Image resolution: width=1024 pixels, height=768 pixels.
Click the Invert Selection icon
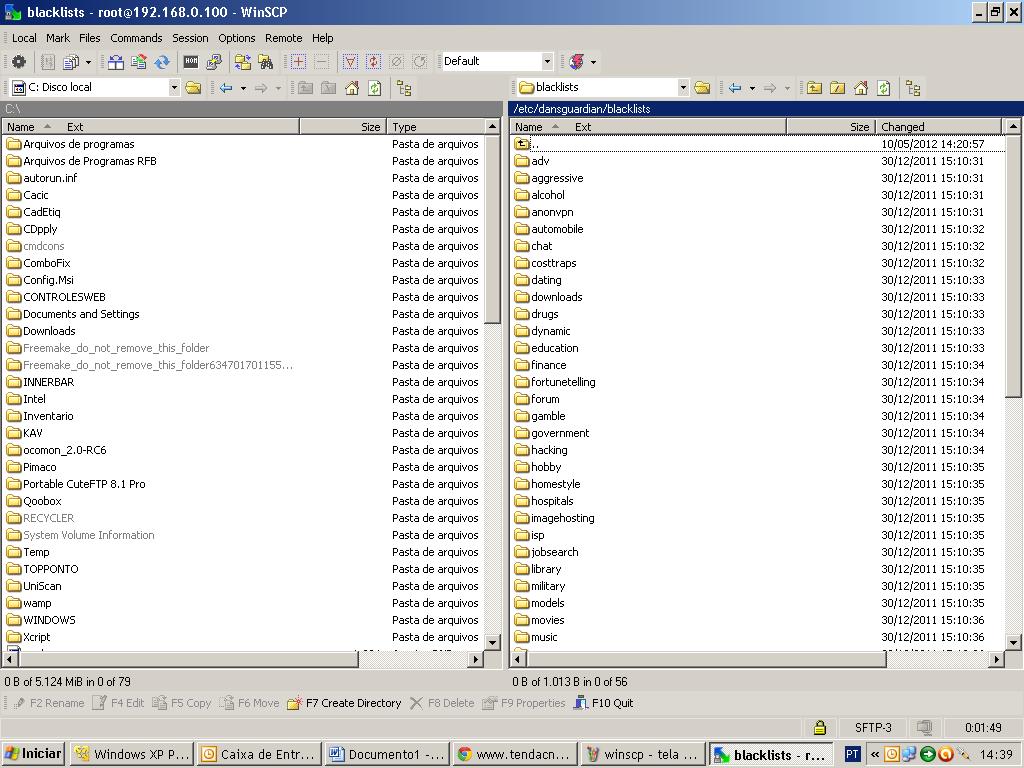(x=374, y=62)
